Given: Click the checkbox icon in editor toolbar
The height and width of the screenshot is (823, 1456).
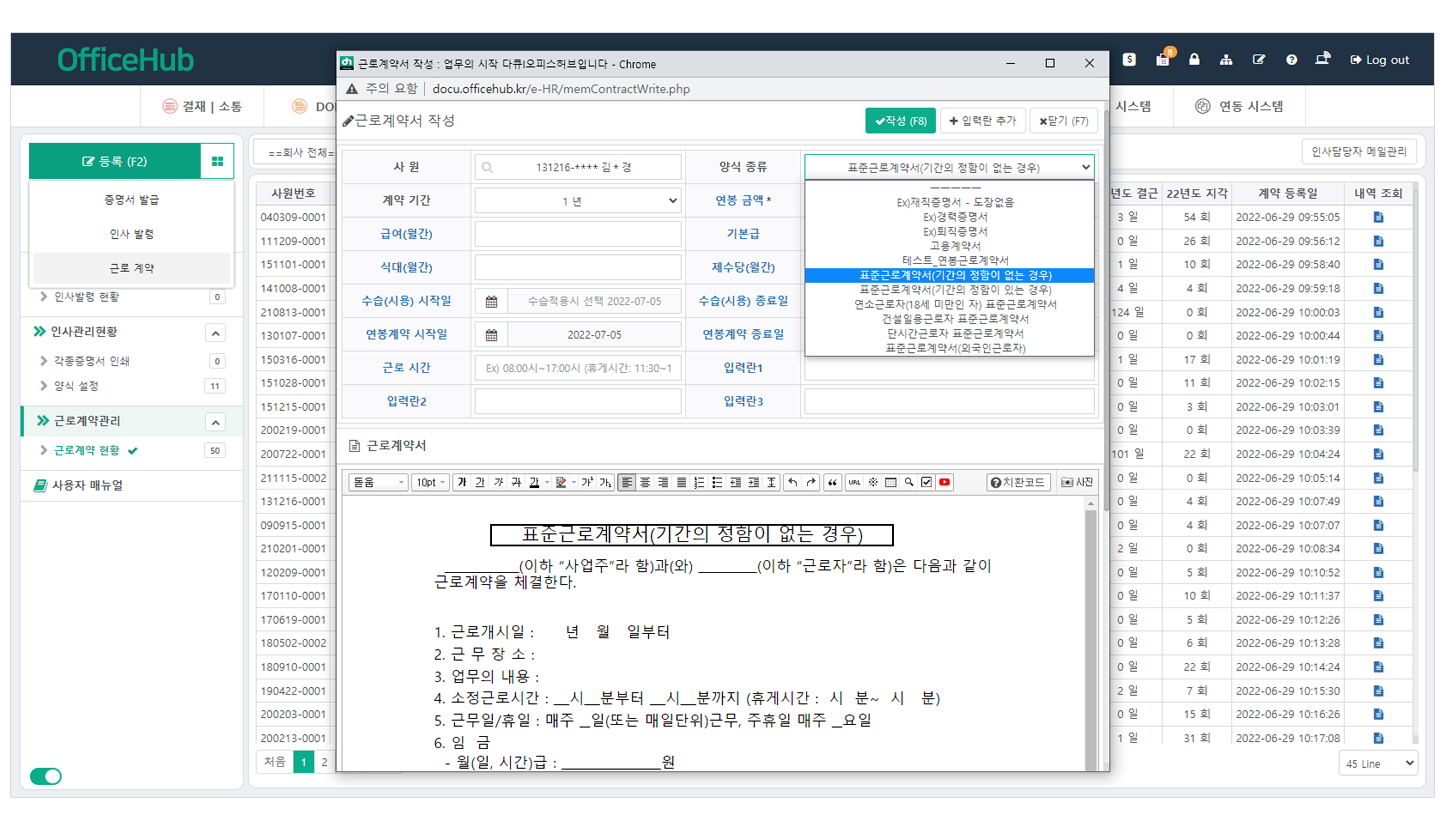Looking at the screenshot, I should point(926,482).
